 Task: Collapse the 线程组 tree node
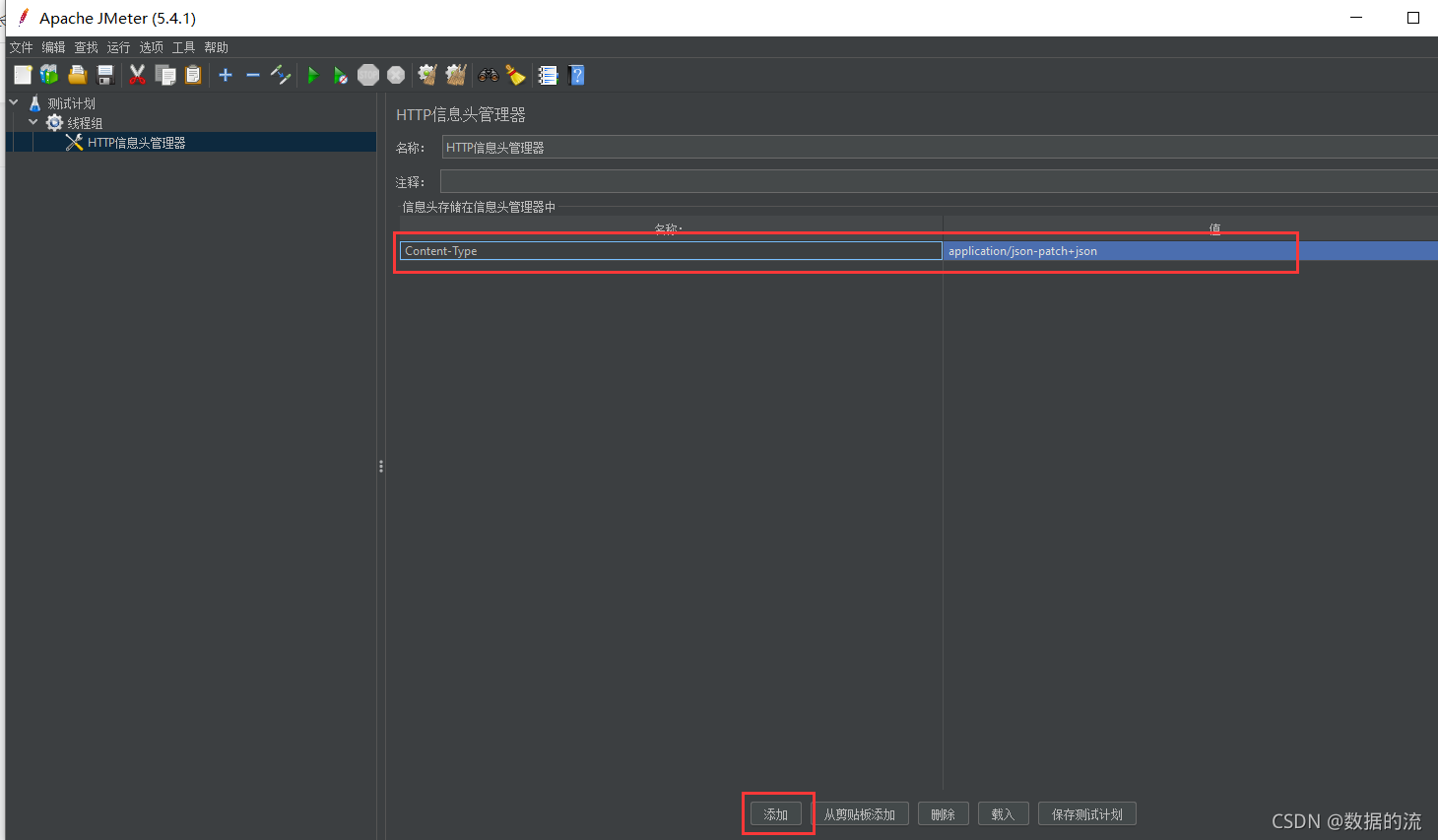tap(33, 122)
